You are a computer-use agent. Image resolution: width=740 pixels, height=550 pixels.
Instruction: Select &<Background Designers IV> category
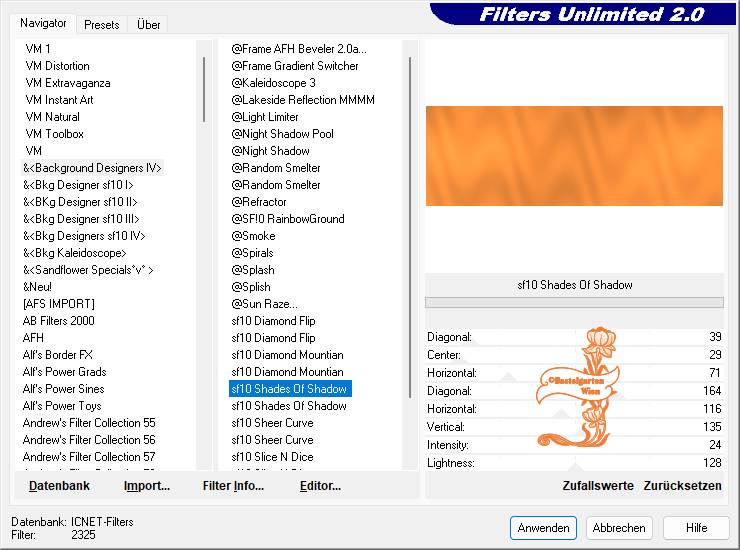point(92,168)
